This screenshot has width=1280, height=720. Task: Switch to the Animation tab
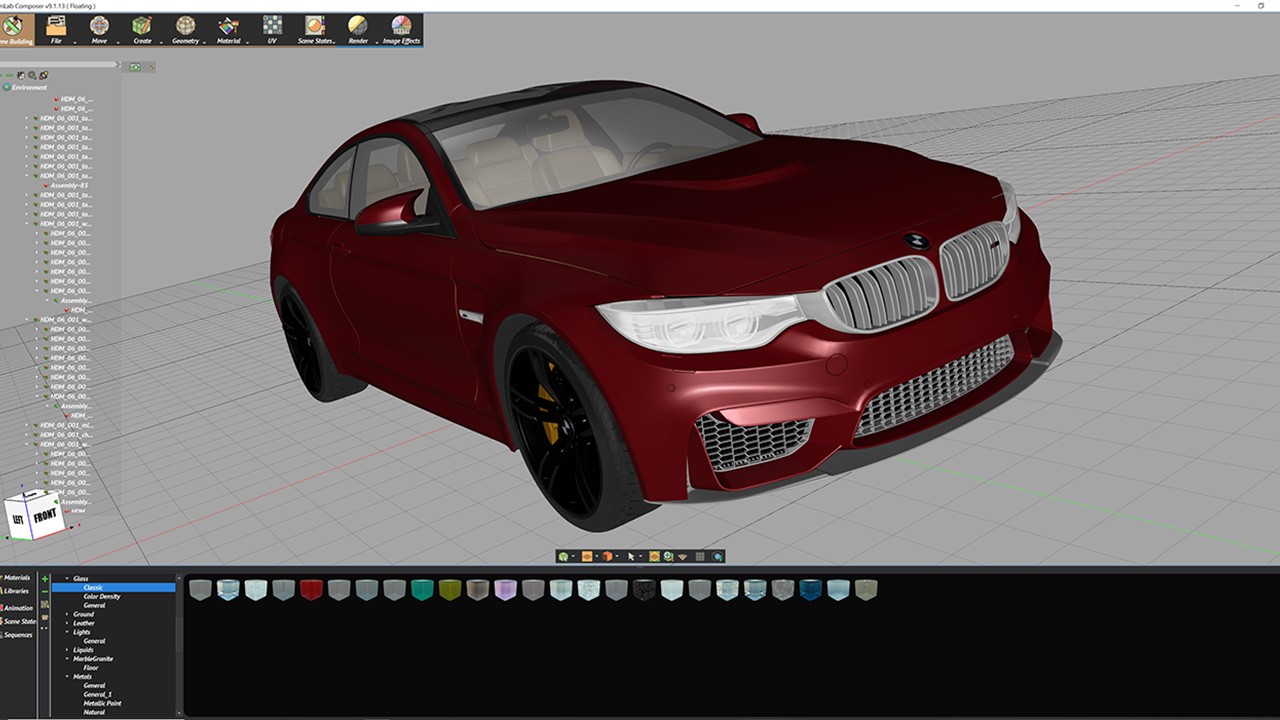[17, 607]
